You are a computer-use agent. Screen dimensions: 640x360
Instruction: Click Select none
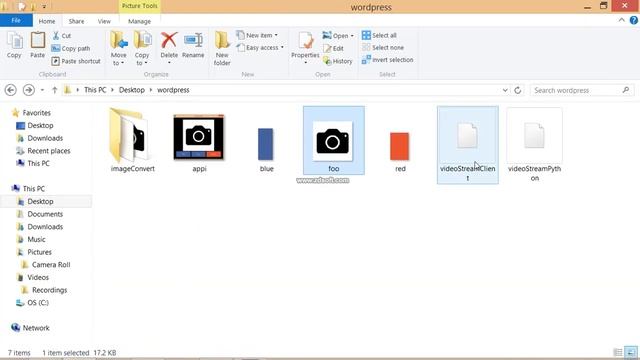[x=383, y=47]
